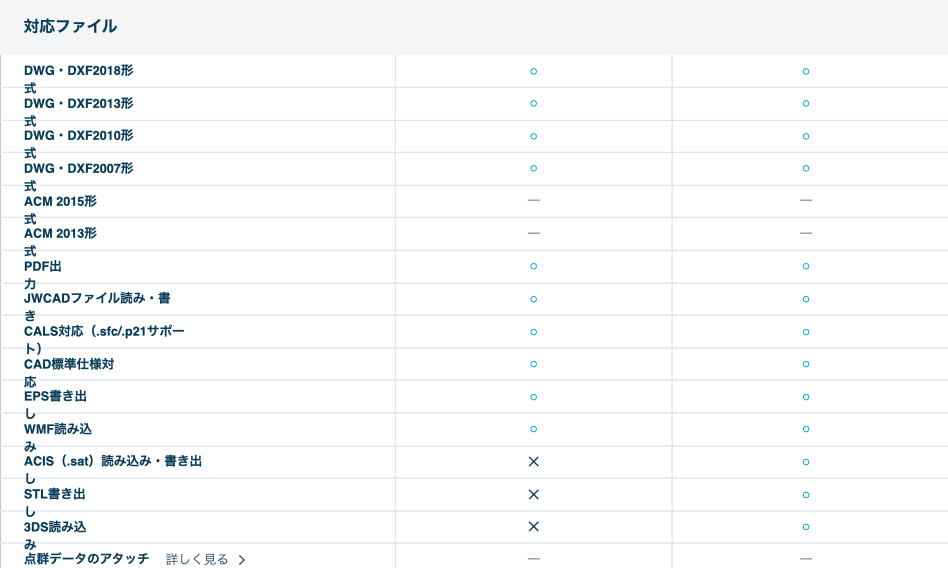Screen dimensions: 948x568
Task: Click the chevron arrow beside 詳しく見る
Action: point(242,560)
